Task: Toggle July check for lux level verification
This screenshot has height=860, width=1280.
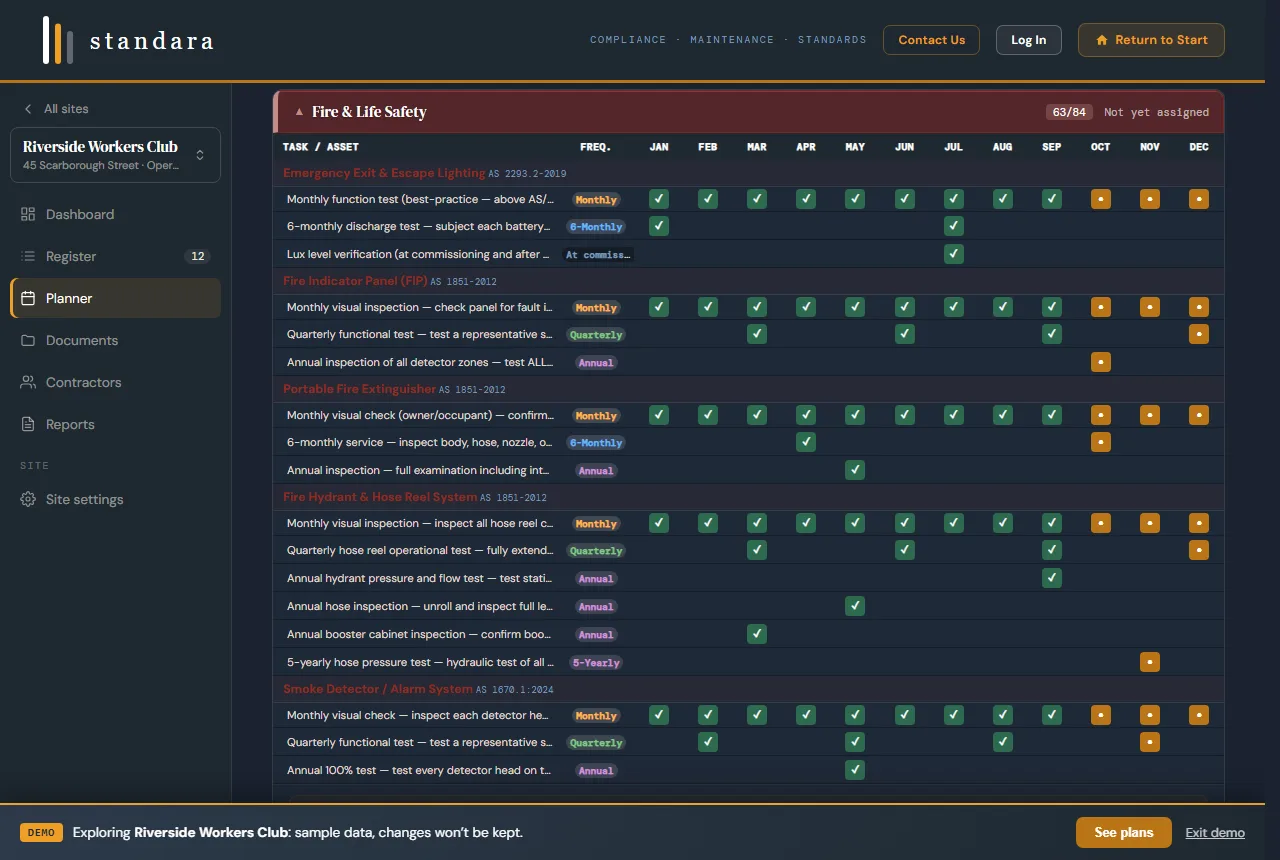Action: (954, 254)
